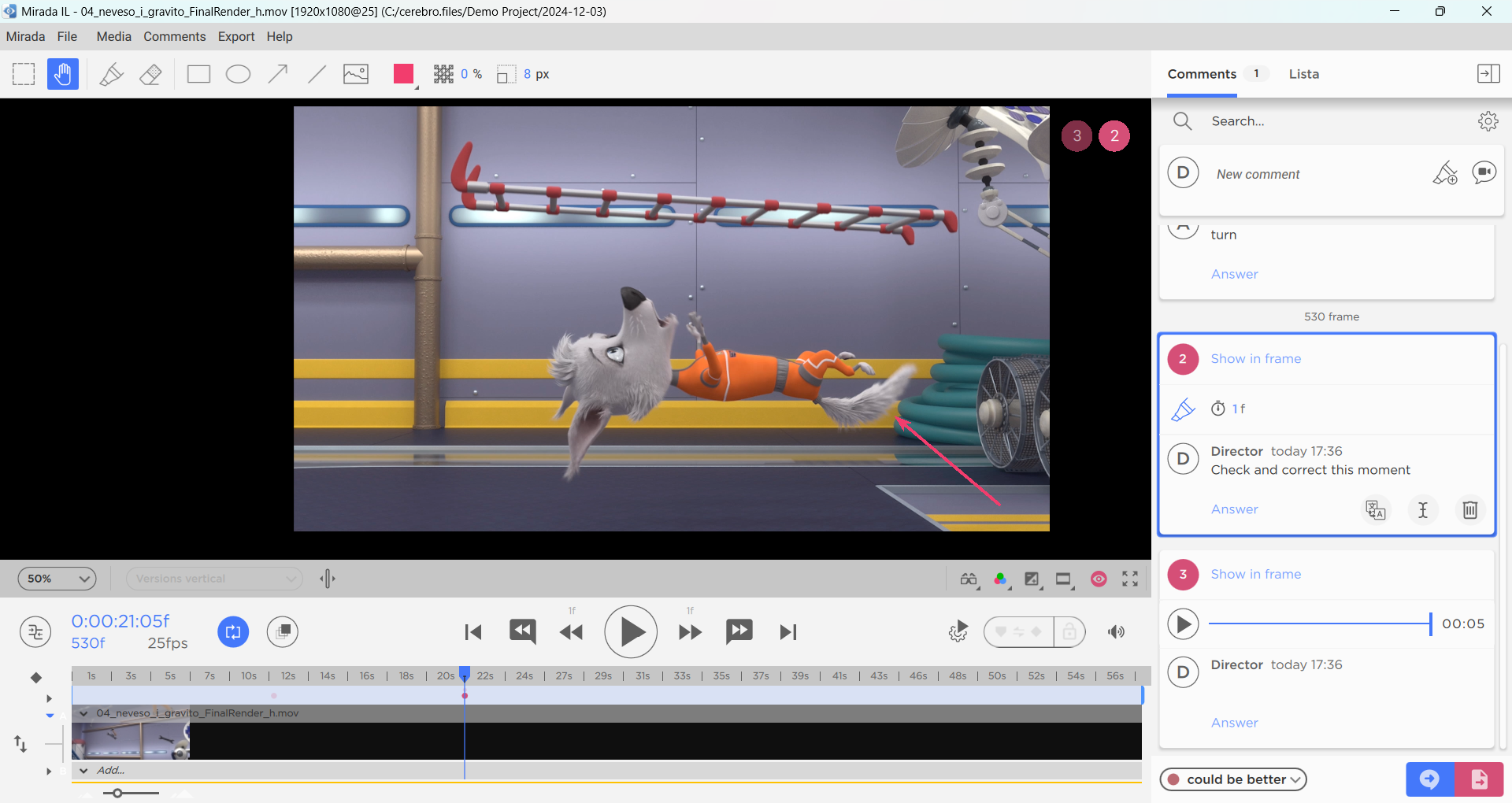
Task: Play the comment 3 audio recording
Action: pos(1183,624)
